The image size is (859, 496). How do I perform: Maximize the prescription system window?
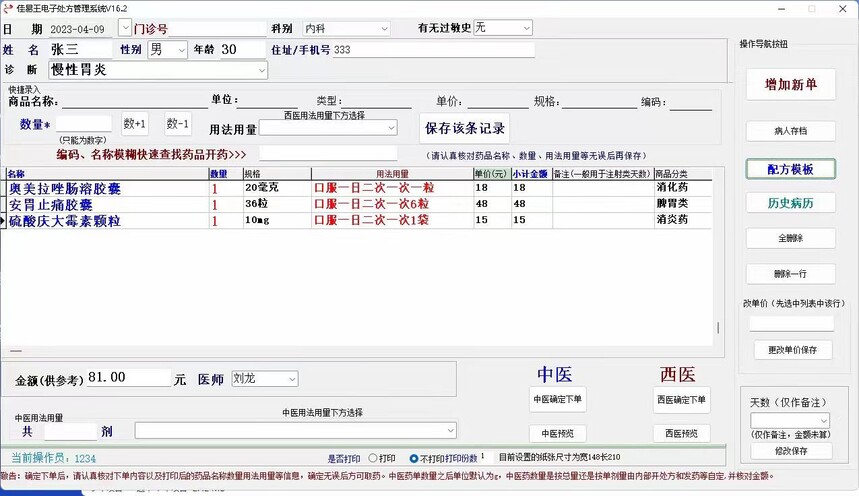[812, 9]
